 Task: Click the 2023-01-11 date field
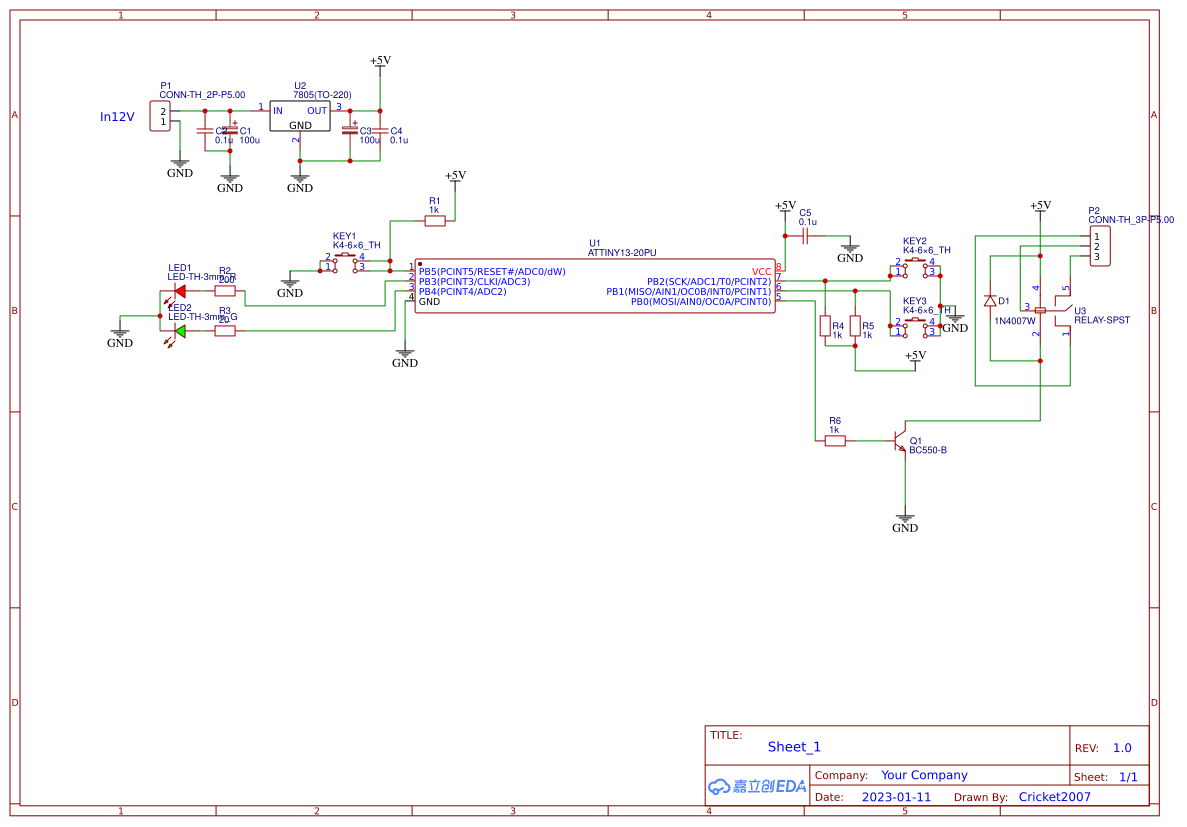pos(896,796)
